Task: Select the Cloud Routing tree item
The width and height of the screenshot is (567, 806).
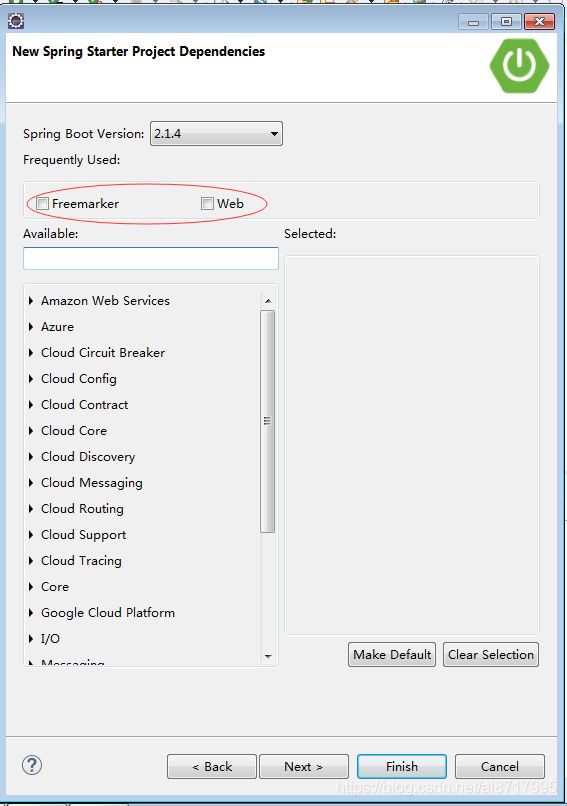Action: point(82,509)
